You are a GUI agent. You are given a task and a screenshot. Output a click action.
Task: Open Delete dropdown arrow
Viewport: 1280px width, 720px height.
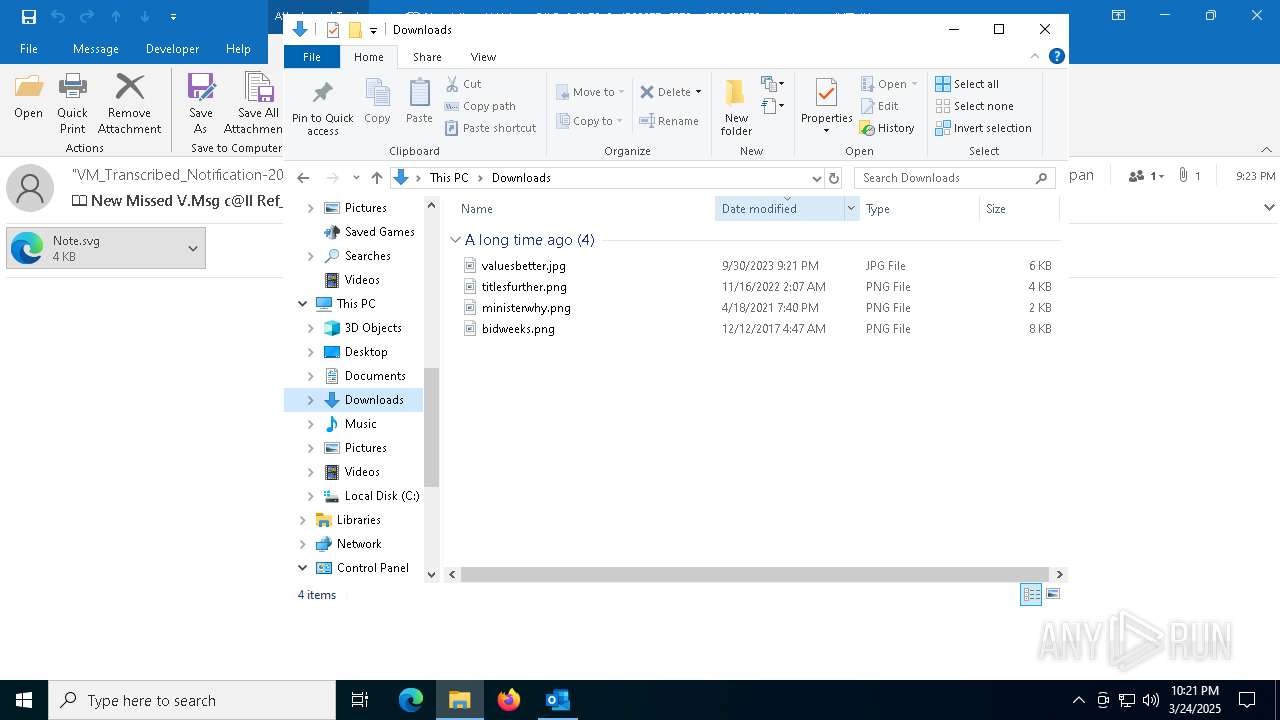click(698, 92)
